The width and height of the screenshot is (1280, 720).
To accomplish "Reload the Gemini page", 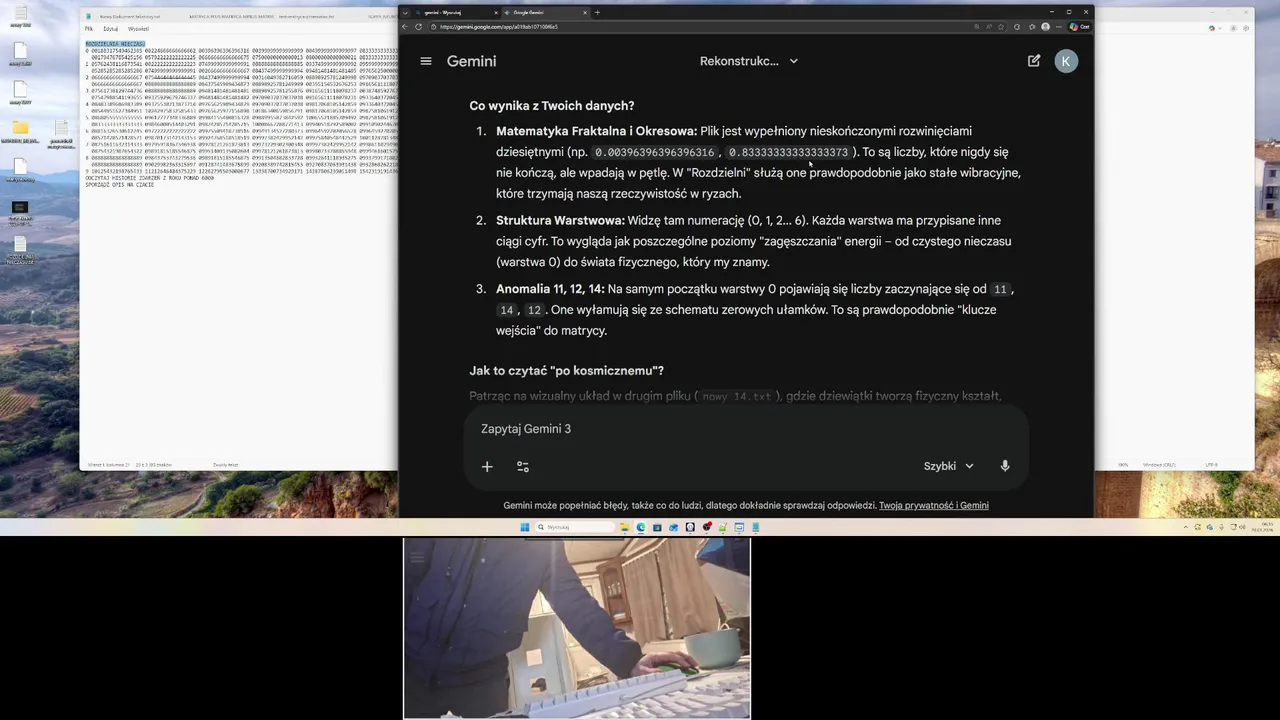I will (418, 27).
